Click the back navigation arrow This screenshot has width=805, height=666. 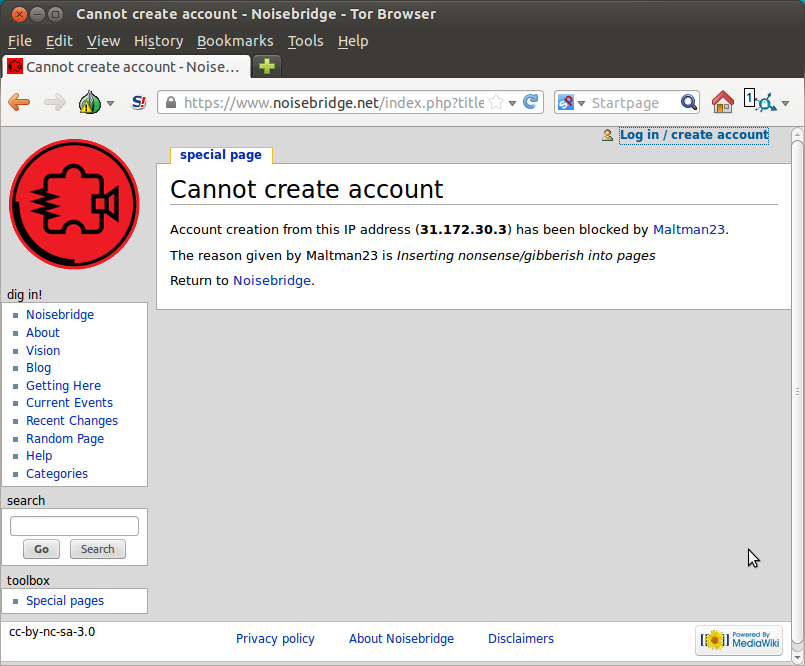click(19, 102)
